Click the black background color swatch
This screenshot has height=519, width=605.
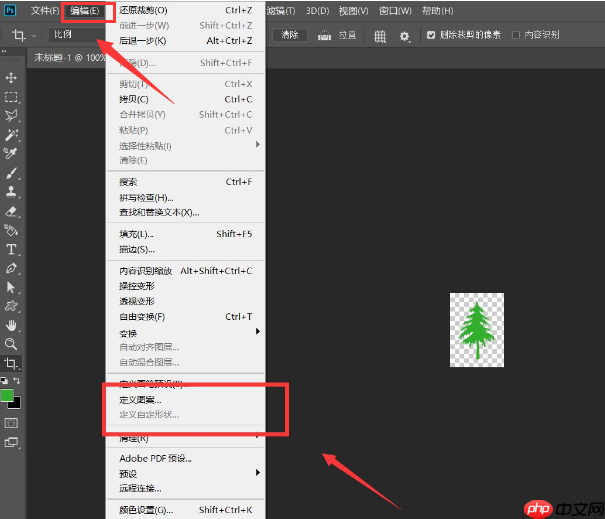(17, 404)
